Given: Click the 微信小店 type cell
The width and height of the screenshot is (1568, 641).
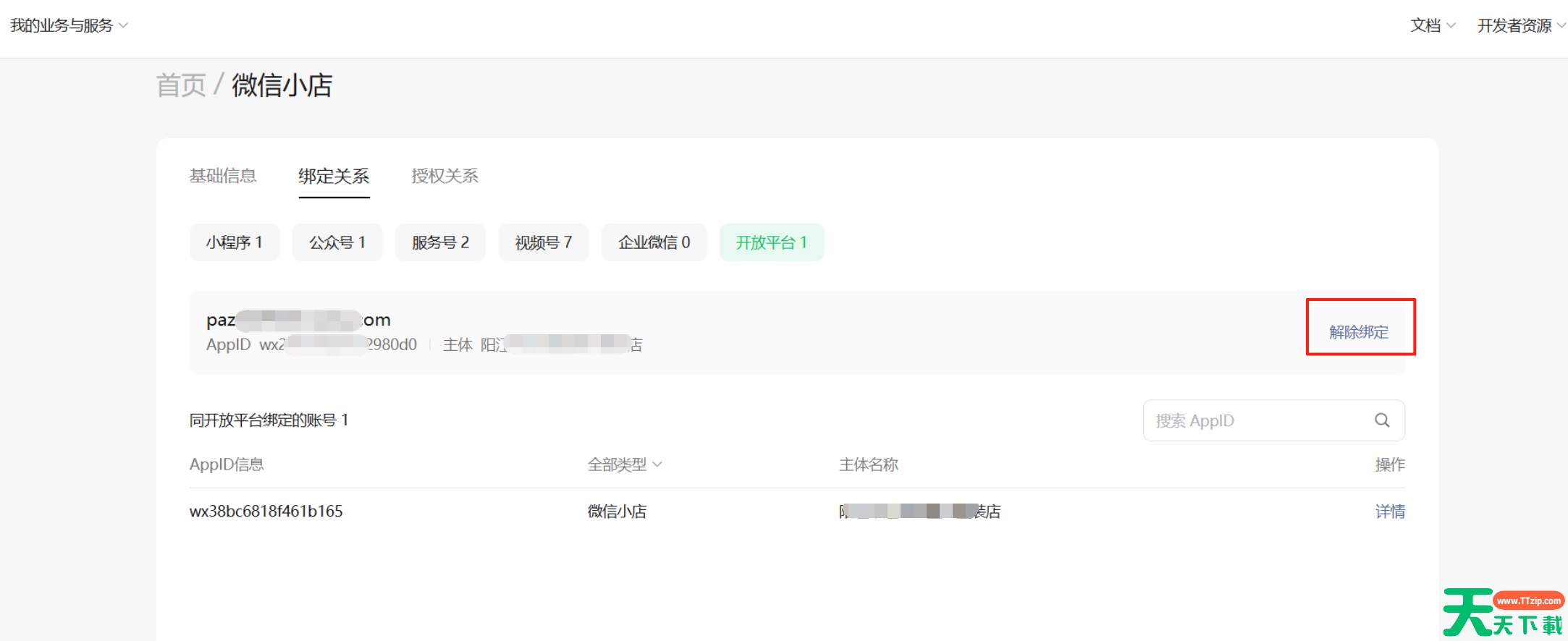Looking at the screenshot, I should (617, 511).
